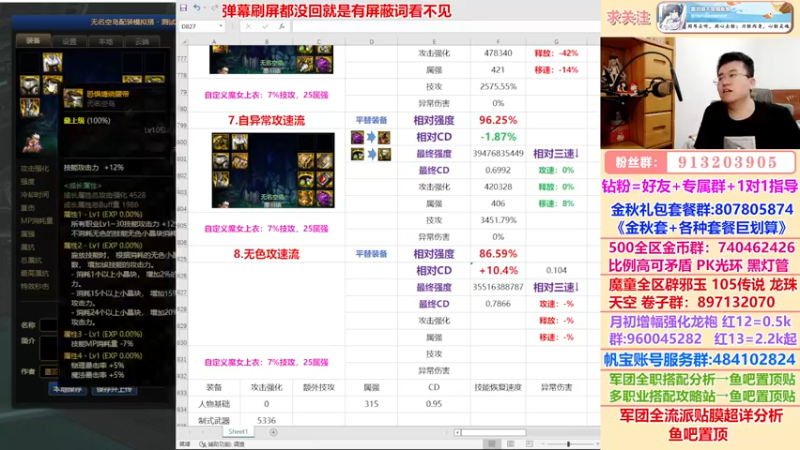The image size is (800, 450).
Task: Select the cell showing 5336
Action: [266, 421]
